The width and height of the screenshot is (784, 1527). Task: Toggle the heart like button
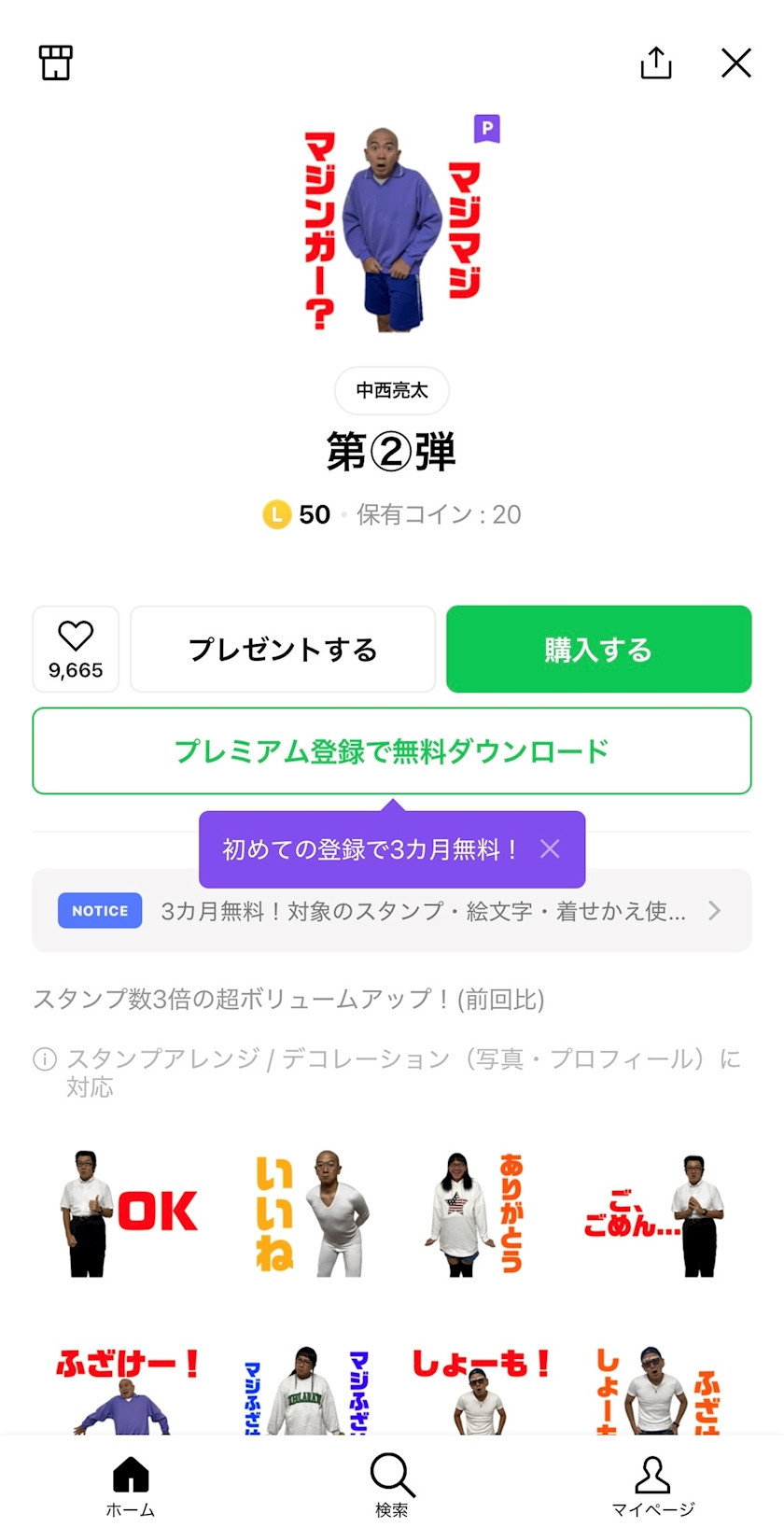[x=76, y=649]
